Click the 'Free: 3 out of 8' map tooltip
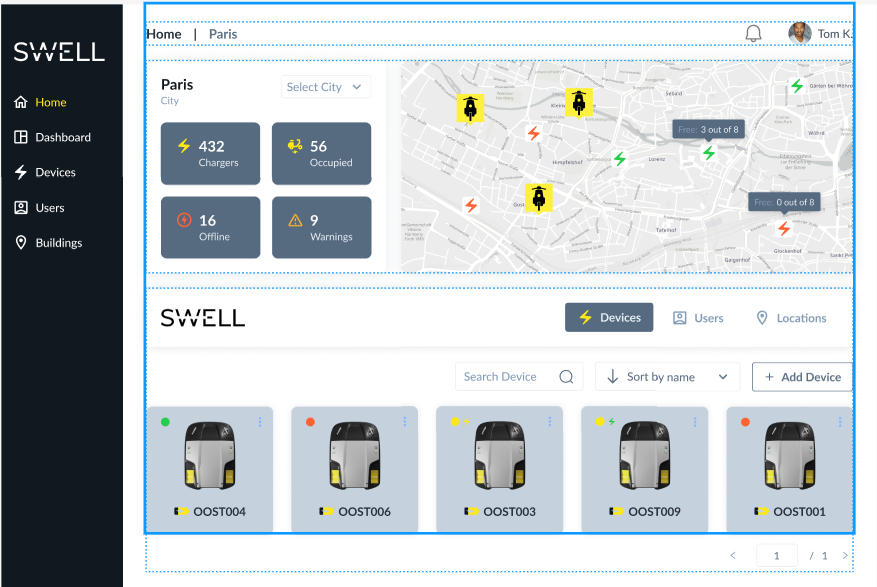This screenshot has width=877, height=587. point(708,129)
